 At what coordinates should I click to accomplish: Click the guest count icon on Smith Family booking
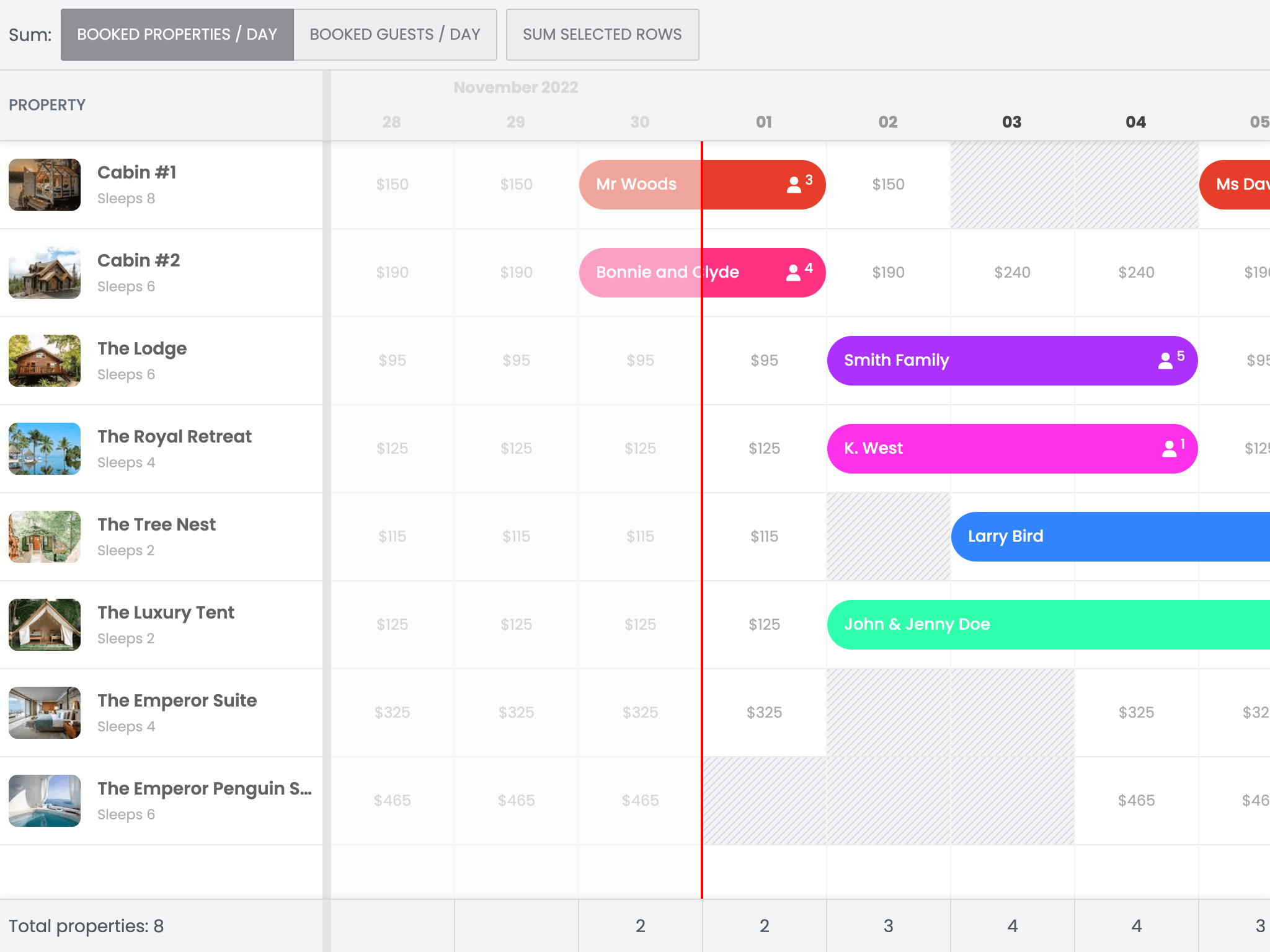[1166, 360]
